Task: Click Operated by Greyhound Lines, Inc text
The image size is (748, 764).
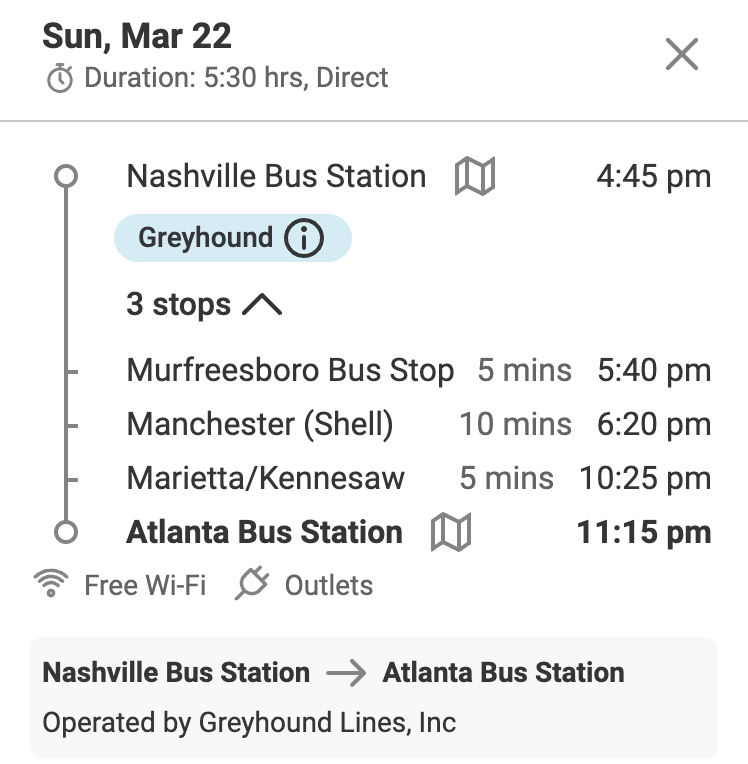Action: click(249, 721)
